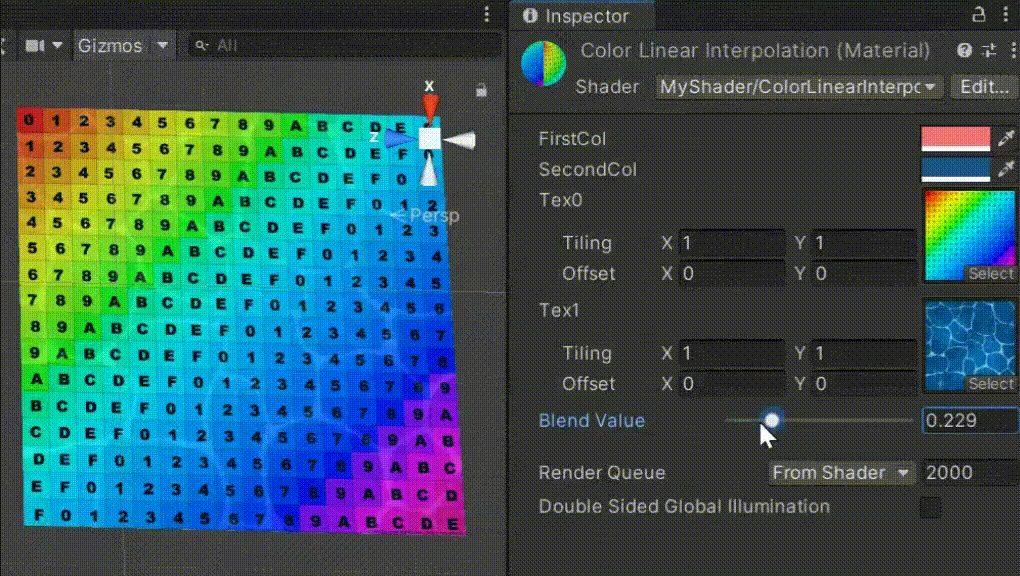Click the FirstCol eyedropper icon

coord(1008,139)
